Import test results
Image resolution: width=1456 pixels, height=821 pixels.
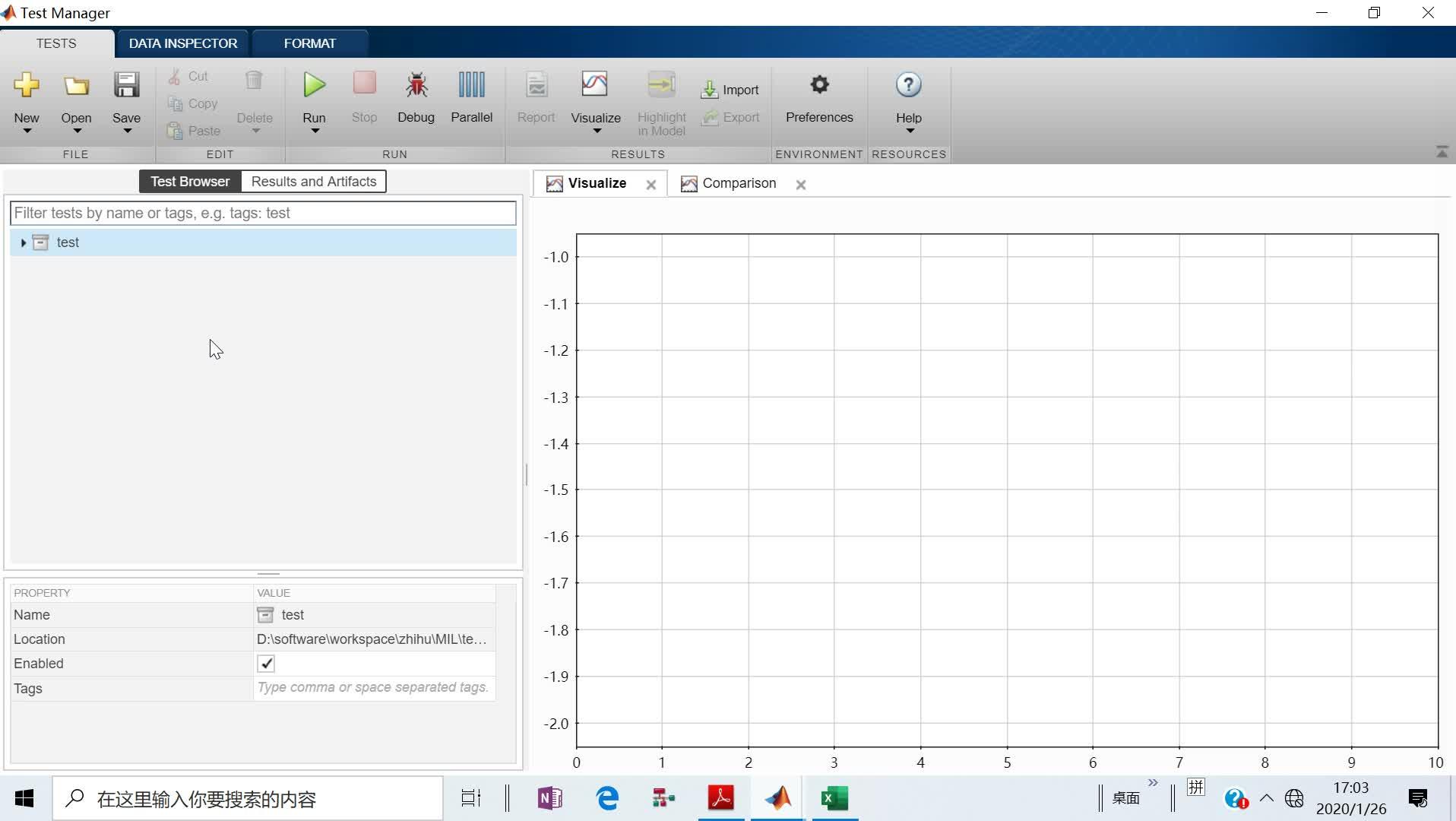(x=730, y=89)
